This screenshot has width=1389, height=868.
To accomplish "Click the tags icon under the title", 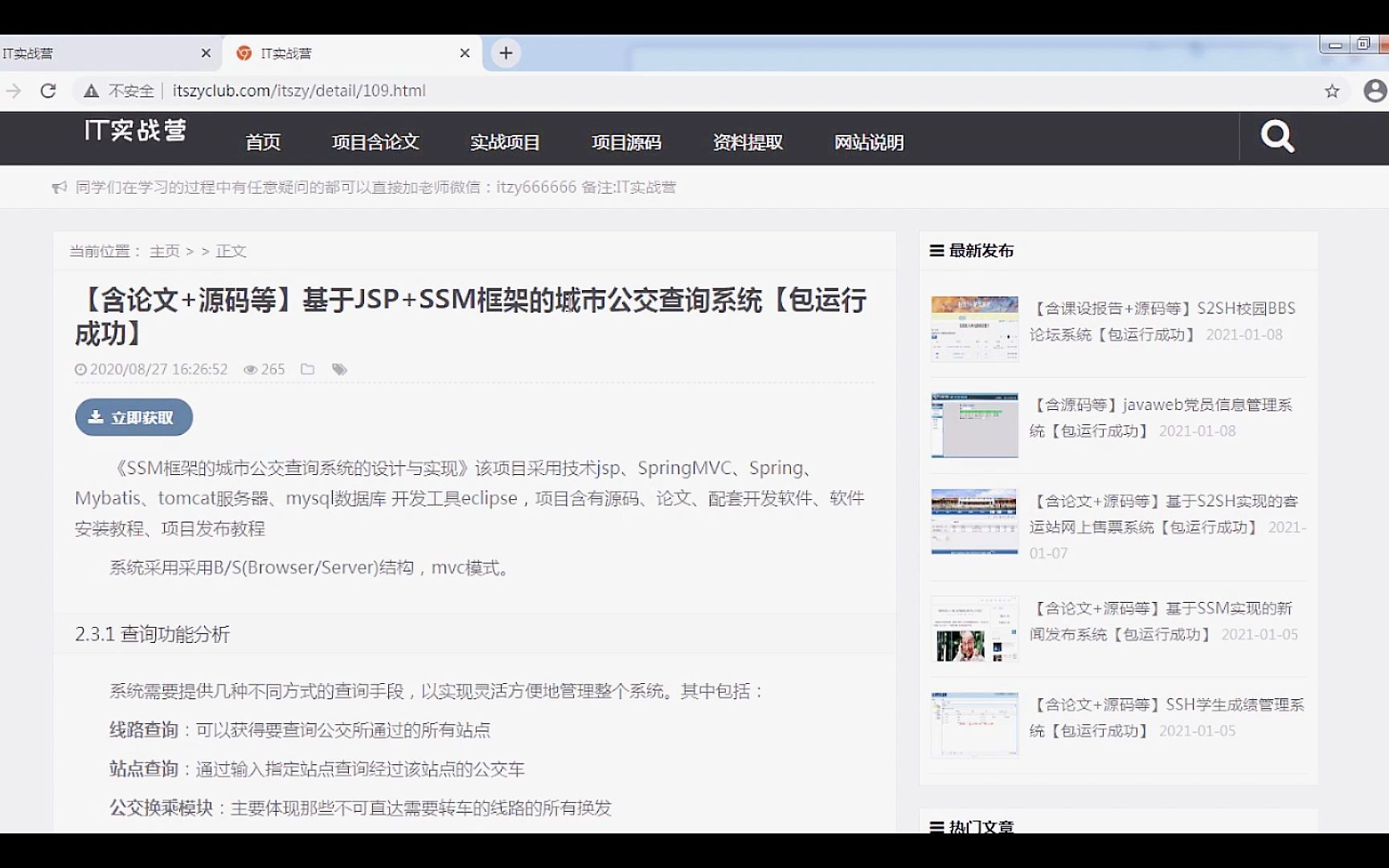I will pyautogui.click(x=340, y=370).
